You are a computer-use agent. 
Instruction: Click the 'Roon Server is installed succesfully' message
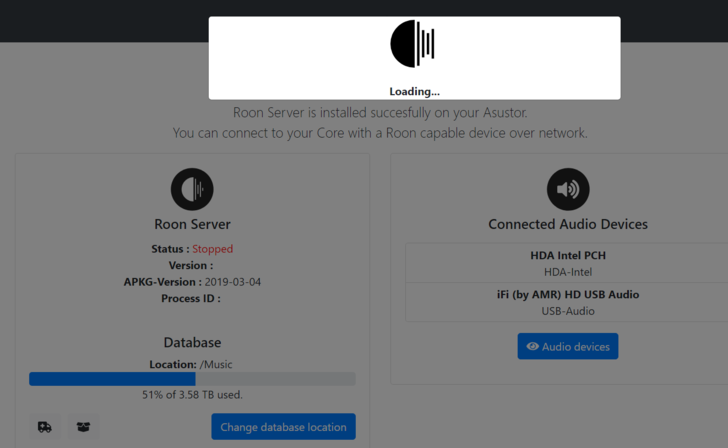380,113
